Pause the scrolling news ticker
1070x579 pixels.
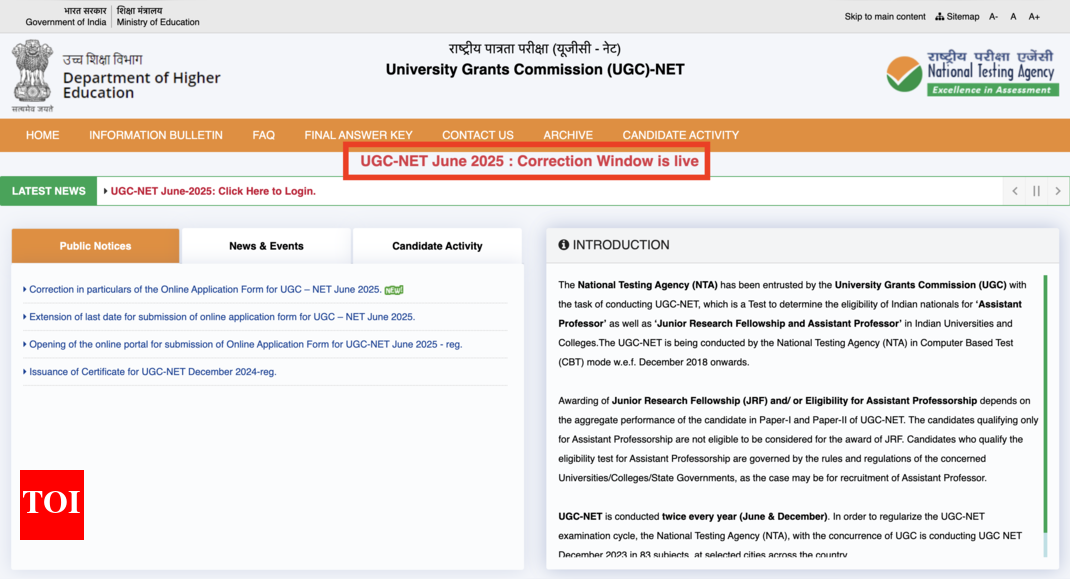click(x=1037, y=190)
